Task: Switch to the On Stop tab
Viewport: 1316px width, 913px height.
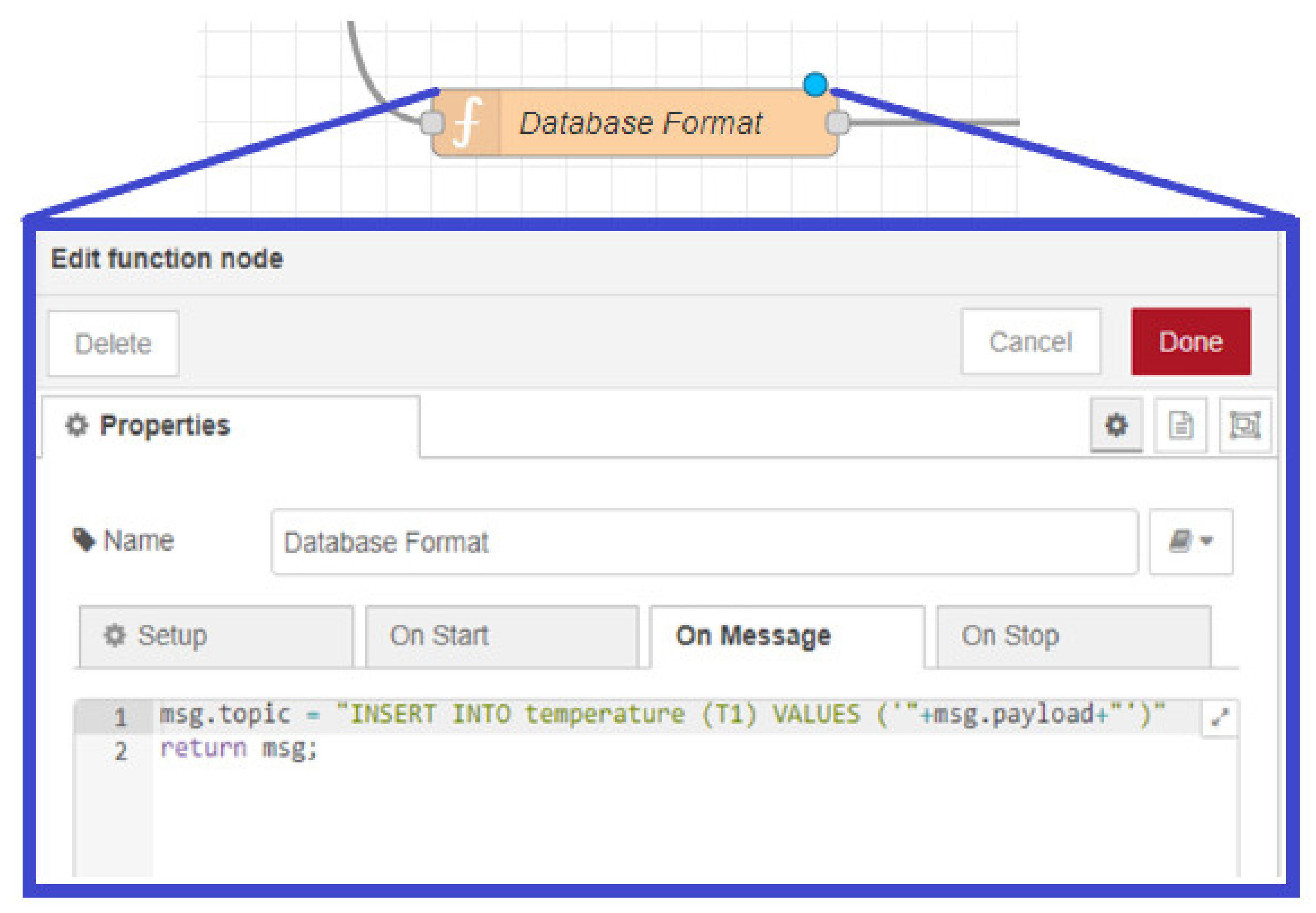Action: [1073, 635]
